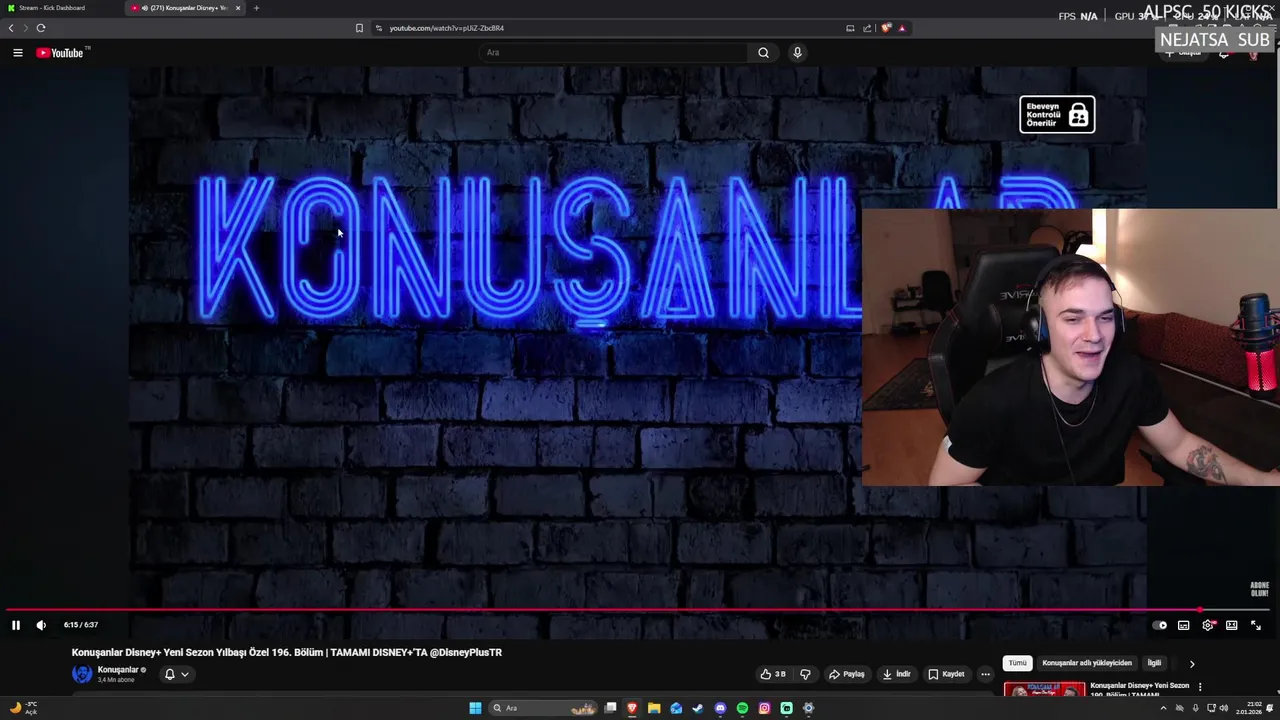
Task: Open Brave Shields lion icon in address bar
Action: point(886,28)
